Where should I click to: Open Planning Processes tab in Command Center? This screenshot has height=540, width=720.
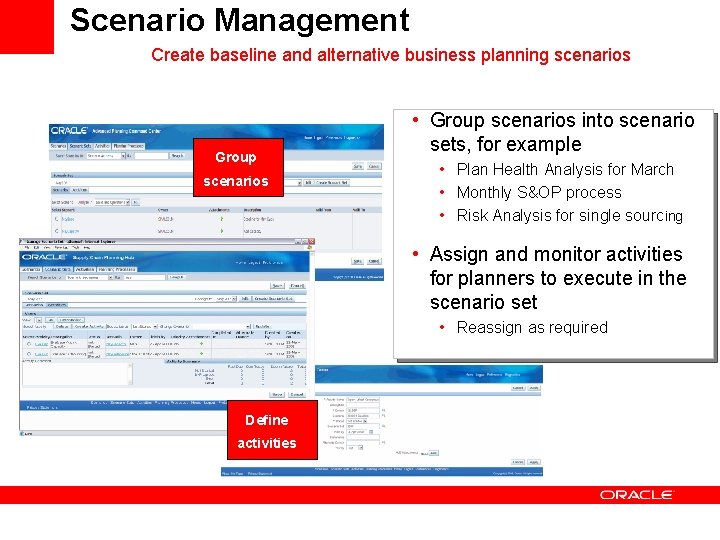tap(129, 146)
